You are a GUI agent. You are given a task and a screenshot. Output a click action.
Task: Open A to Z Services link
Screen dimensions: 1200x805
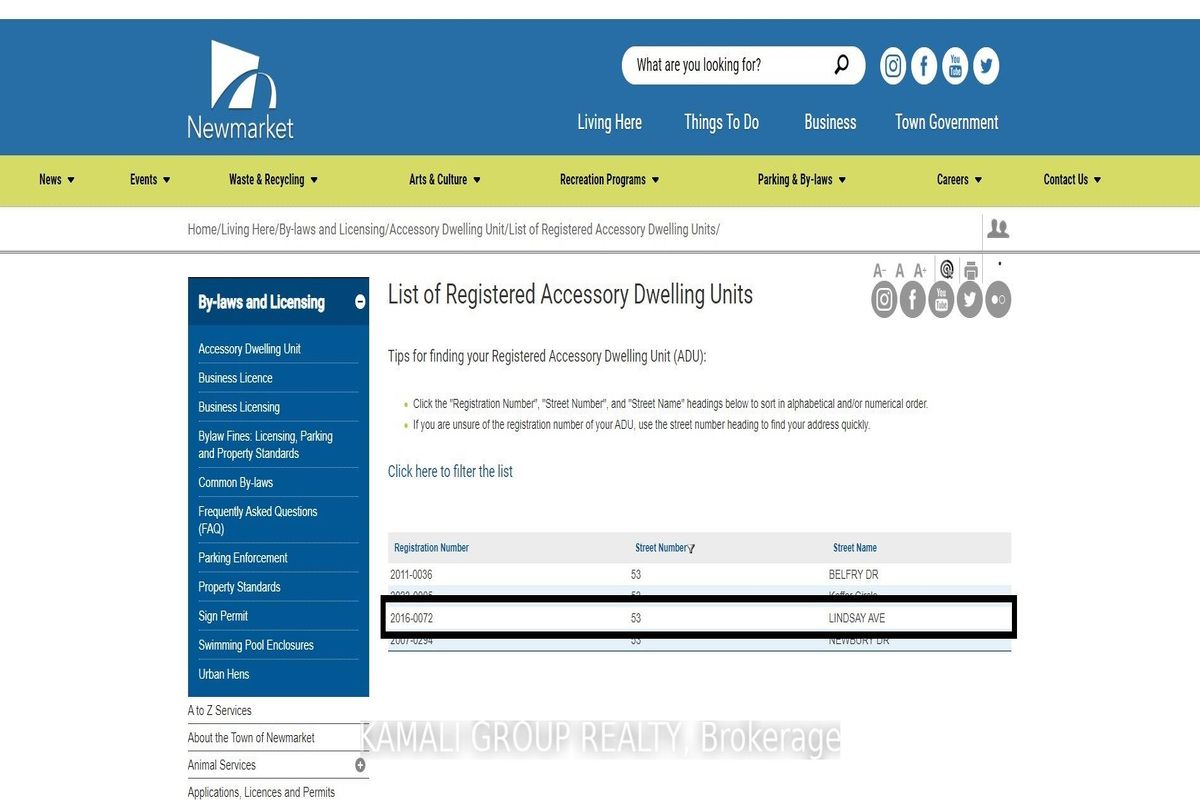coord(220,710)
